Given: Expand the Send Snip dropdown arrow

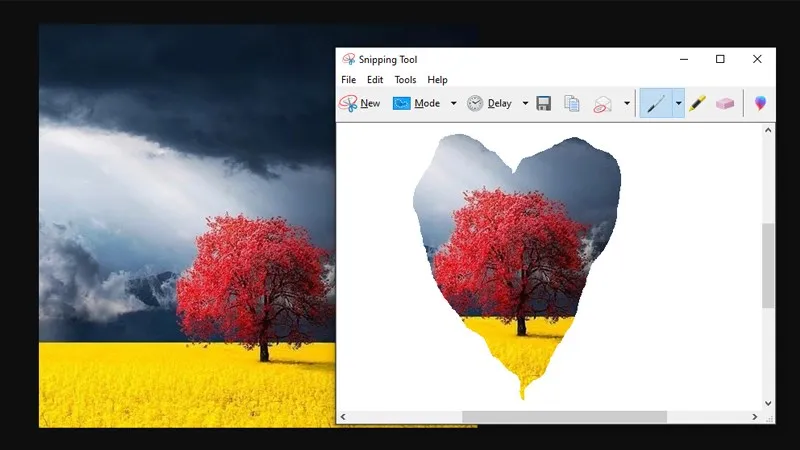Looking at the screenshot, I should point(627,103).
